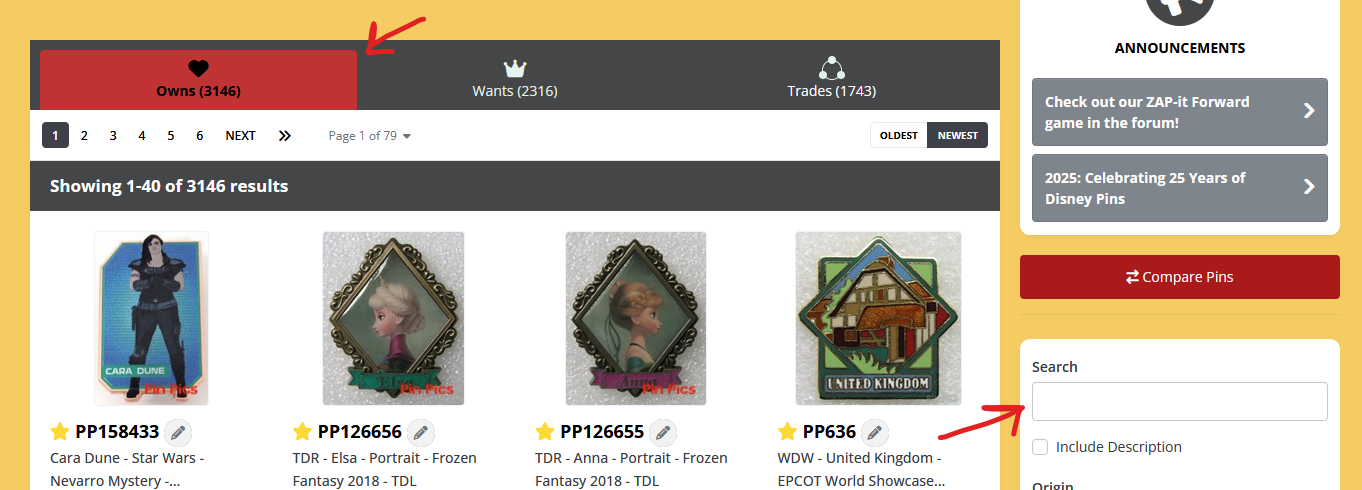Screen dimensions: 1362x490
Task: Click the Compare Pins button
Action: pos(1180,277)
